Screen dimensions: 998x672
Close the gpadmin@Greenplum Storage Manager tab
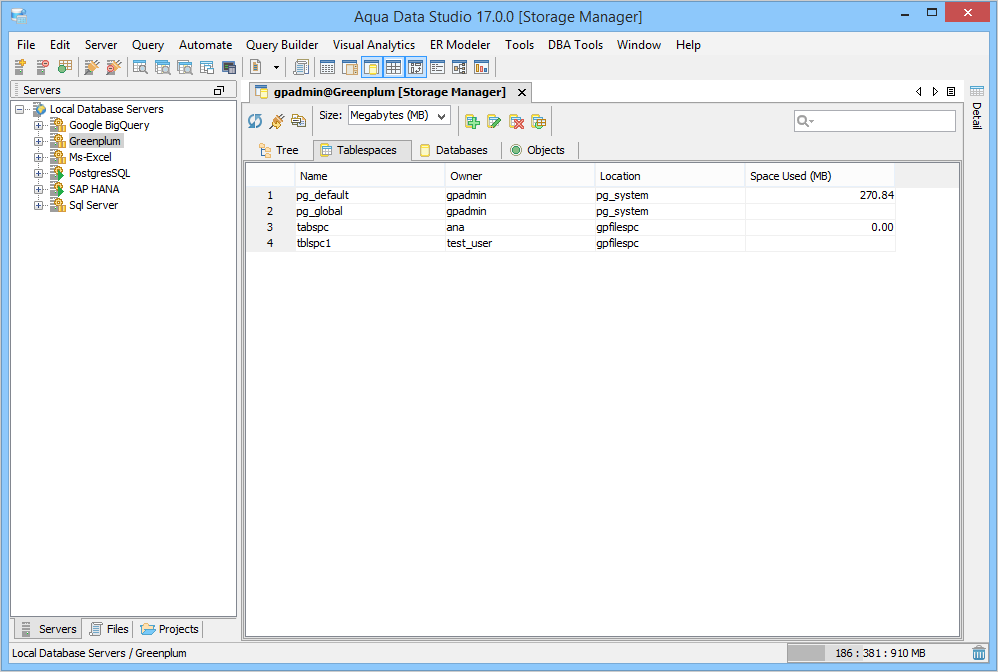coord(522,92)
